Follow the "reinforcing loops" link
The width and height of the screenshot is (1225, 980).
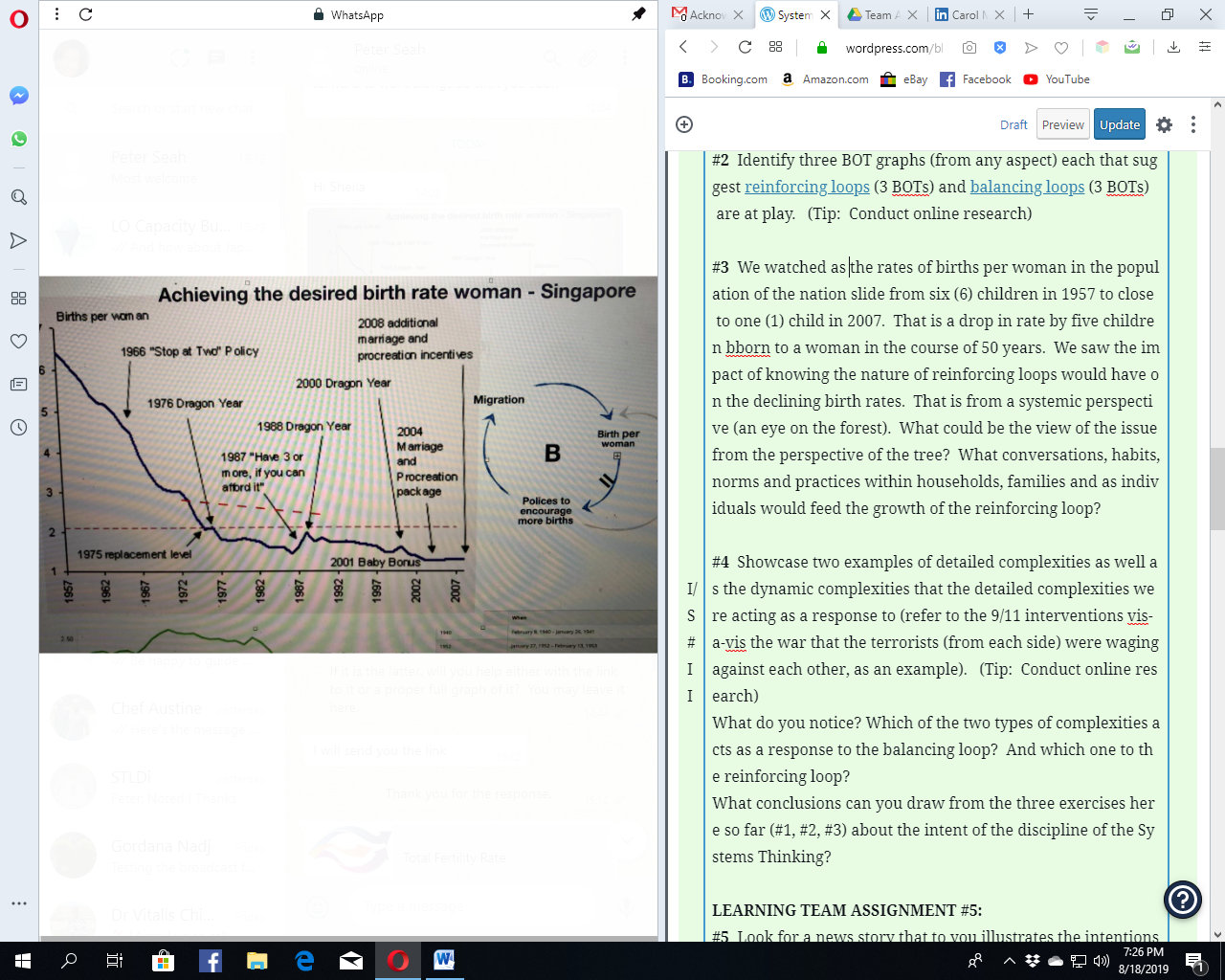807,187
